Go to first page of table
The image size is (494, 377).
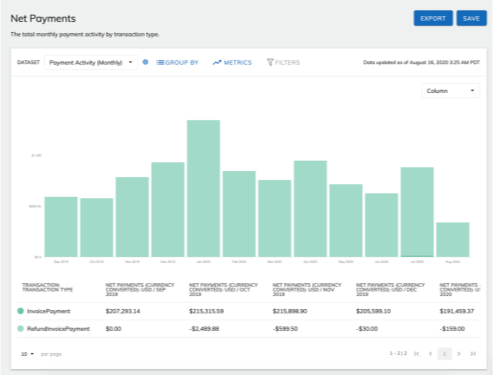tap(417, 354)
